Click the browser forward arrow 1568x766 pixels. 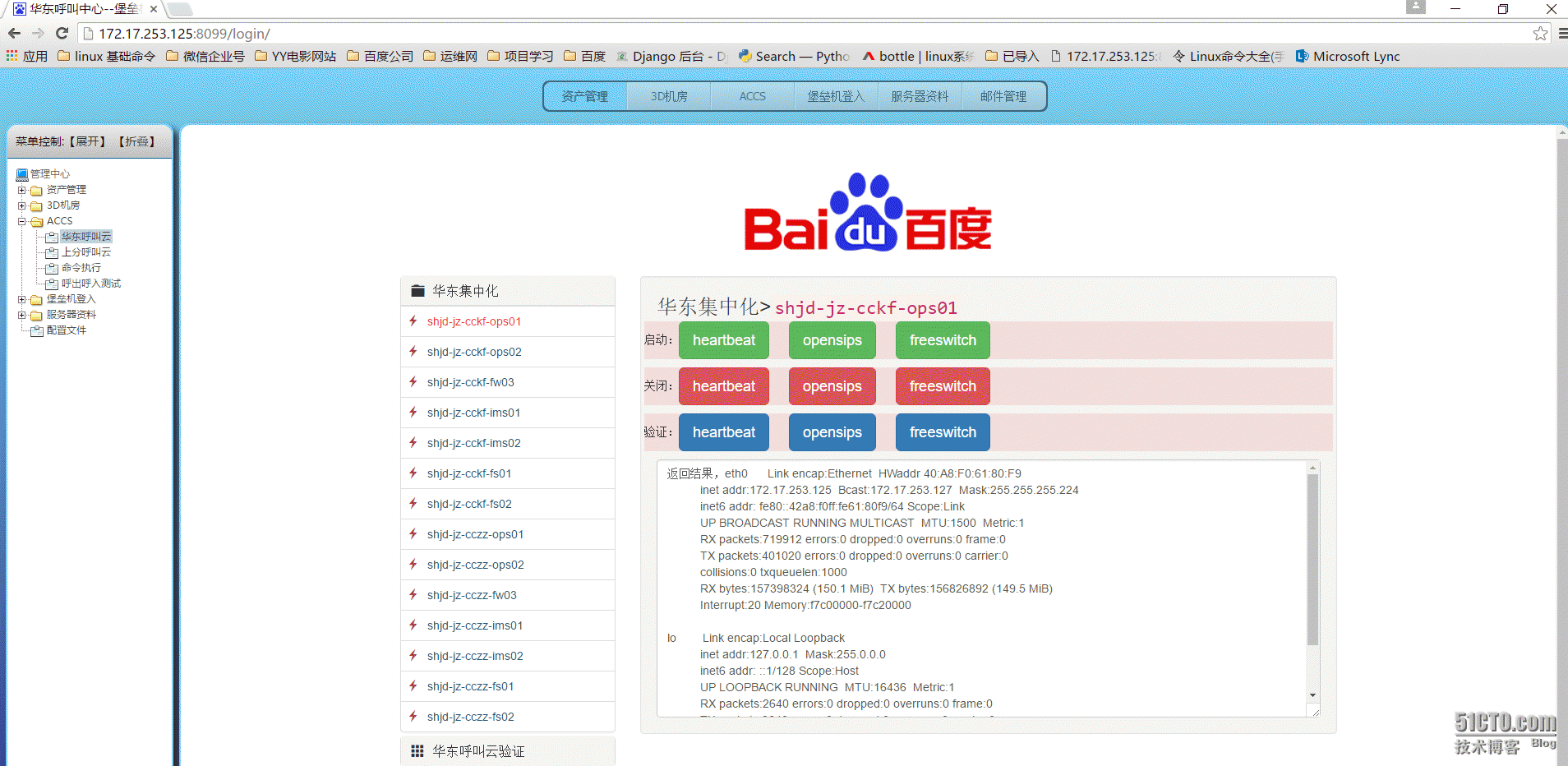(38, 33)
